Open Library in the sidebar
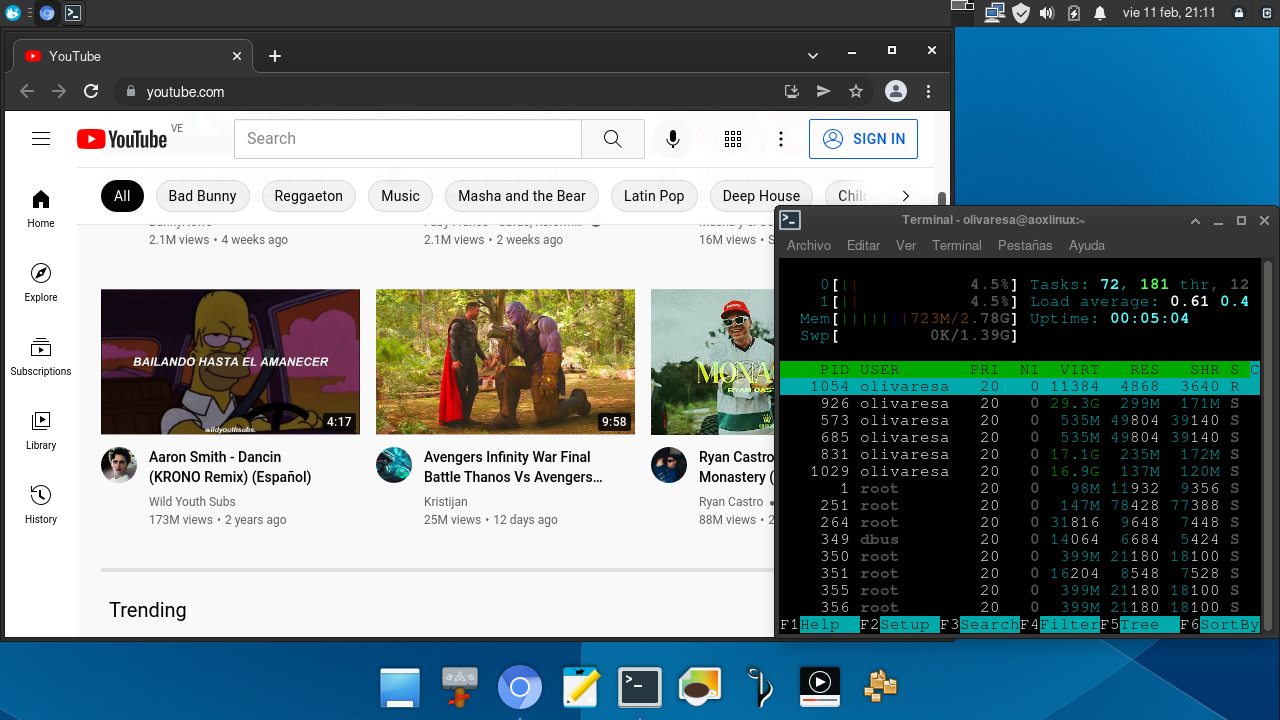This screenshot has height=720, width=1280. tap(41, 430)
